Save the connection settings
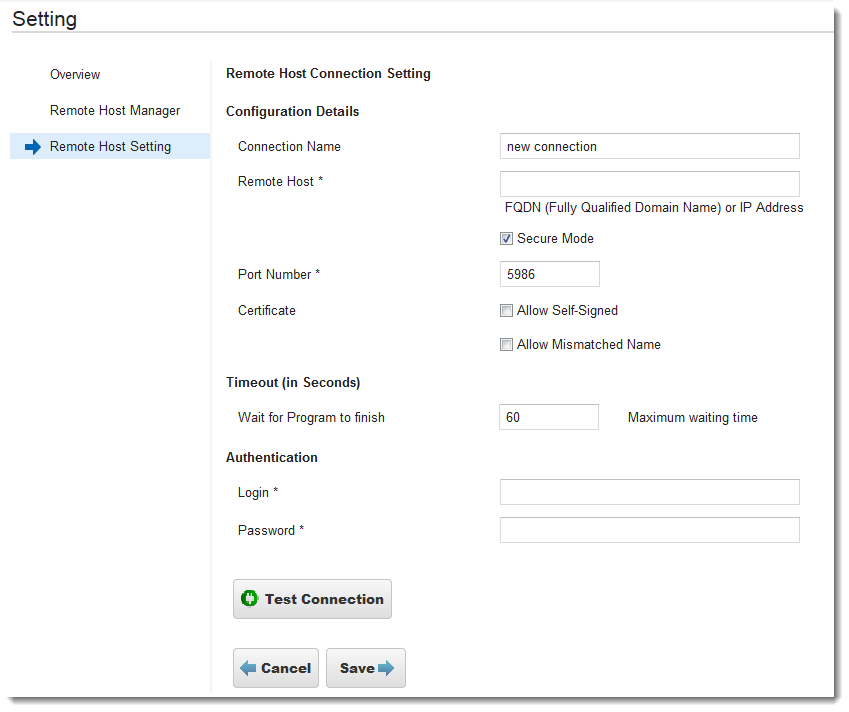Image resolution: width=849 pixels, height=712 pixels. pos(366,668)
